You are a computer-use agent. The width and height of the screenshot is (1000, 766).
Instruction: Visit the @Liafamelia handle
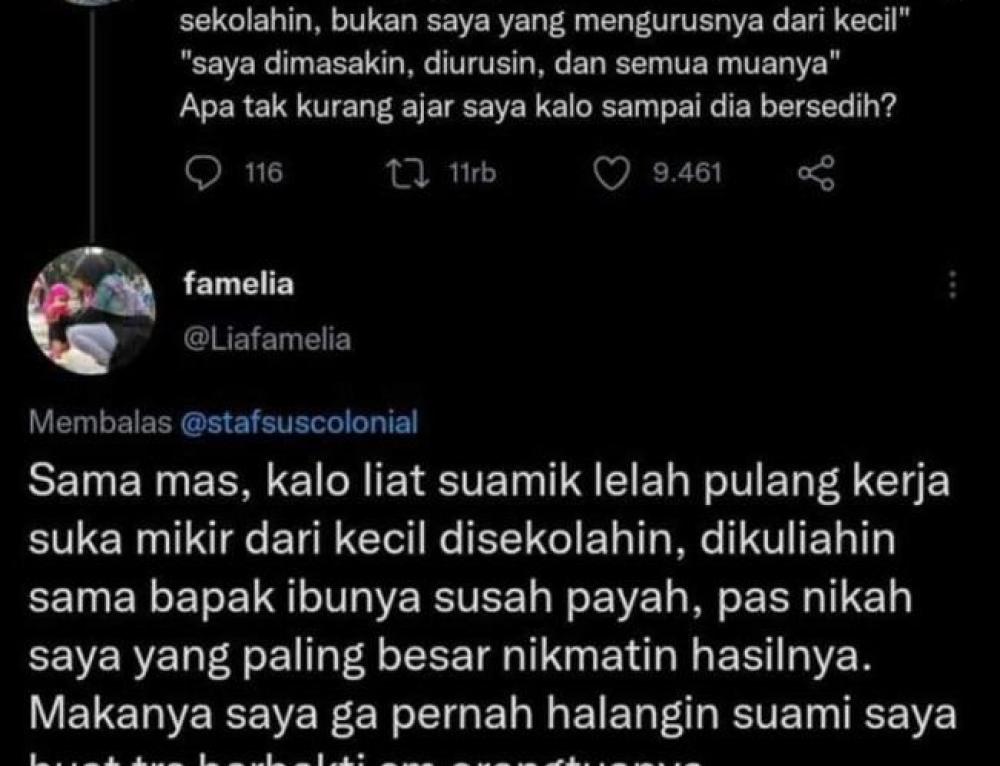[x=267, y=339]
